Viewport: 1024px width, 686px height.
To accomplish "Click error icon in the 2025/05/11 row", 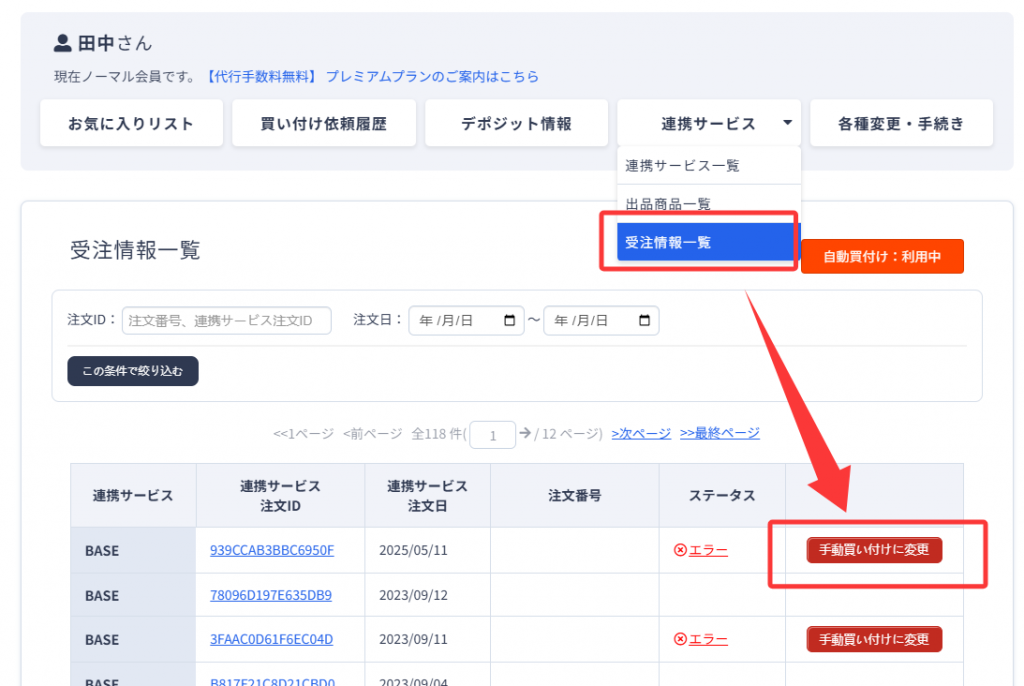I will pos(680,550).
